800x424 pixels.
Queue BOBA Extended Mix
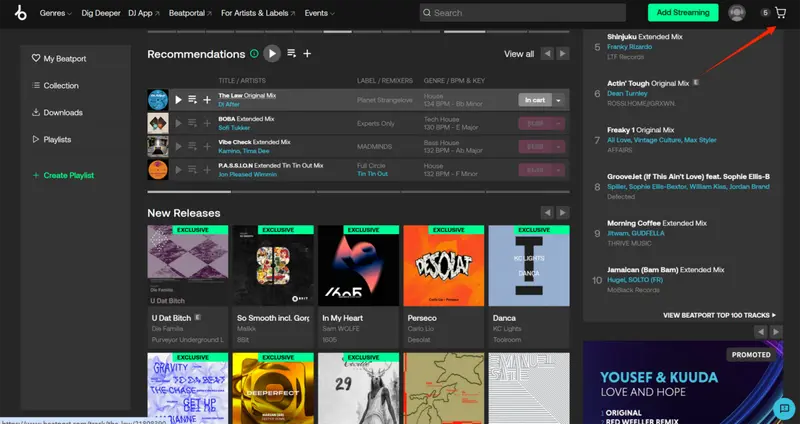tap(192, 123)
